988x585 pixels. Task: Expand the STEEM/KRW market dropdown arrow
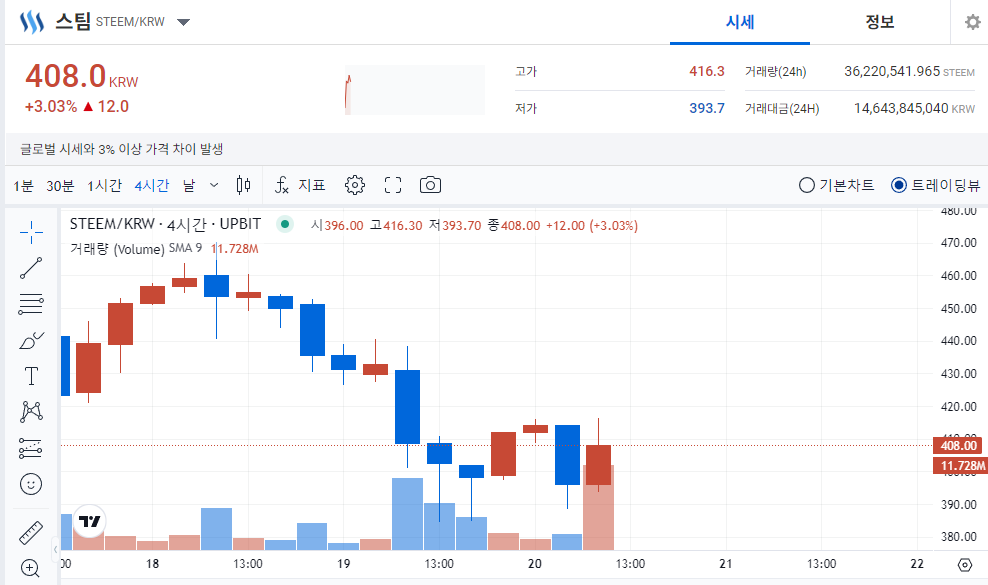coord(183,22)
